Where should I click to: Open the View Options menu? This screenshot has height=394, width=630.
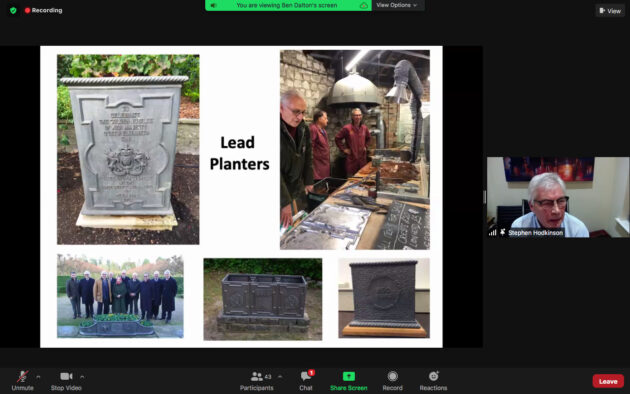coord(397,5)
